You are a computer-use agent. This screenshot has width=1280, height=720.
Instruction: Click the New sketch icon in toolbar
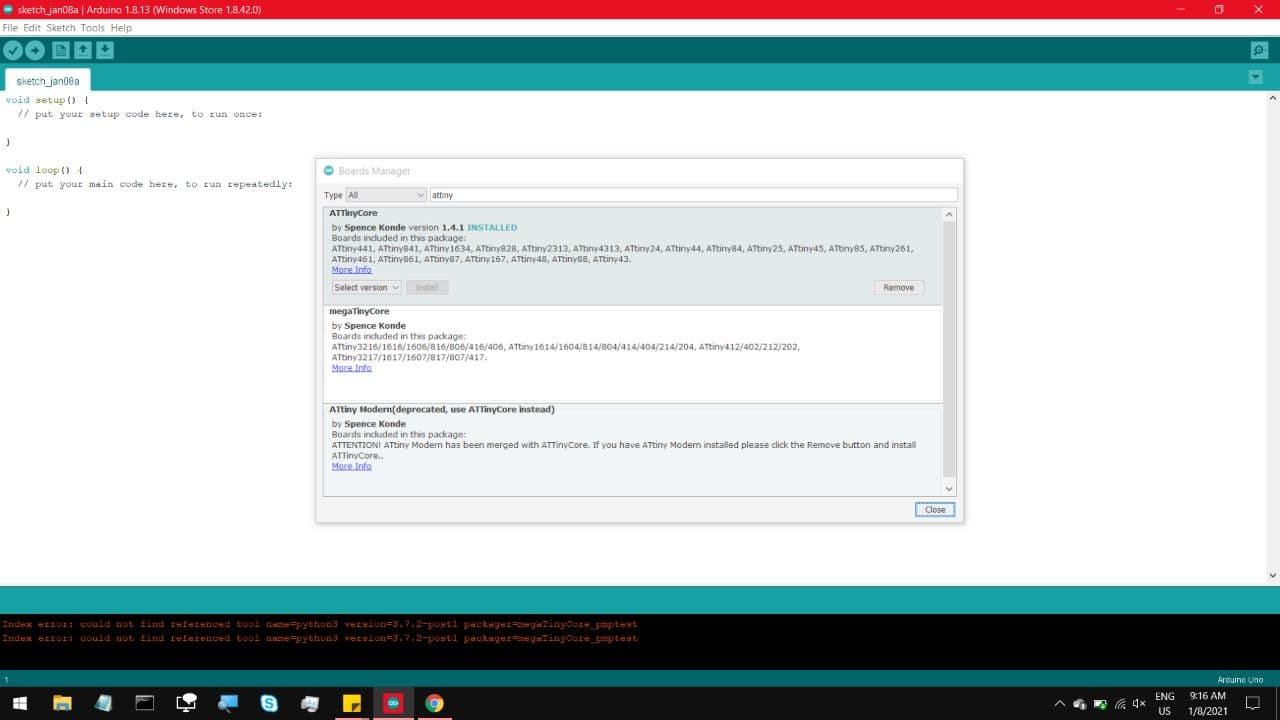pyautogui.click(x=61, y=50)
